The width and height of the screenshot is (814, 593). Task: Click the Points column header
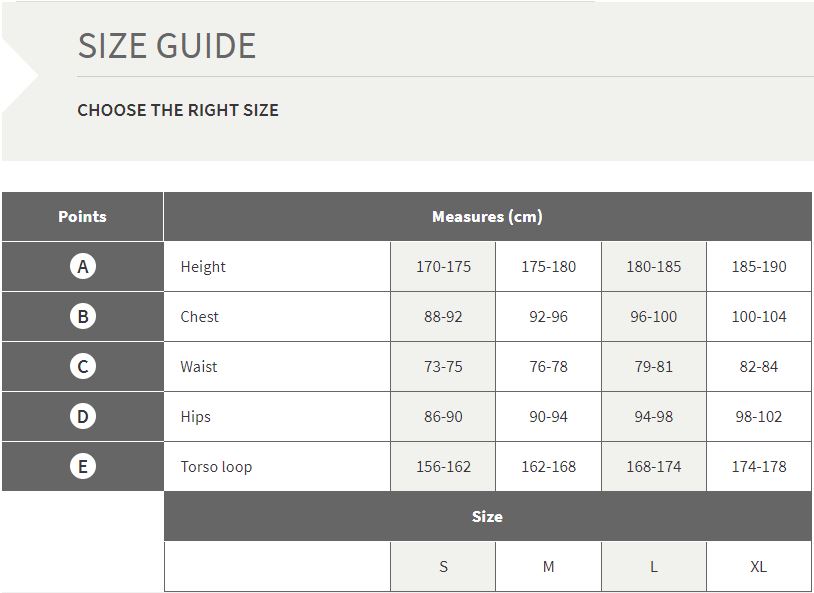click(83, 217)
